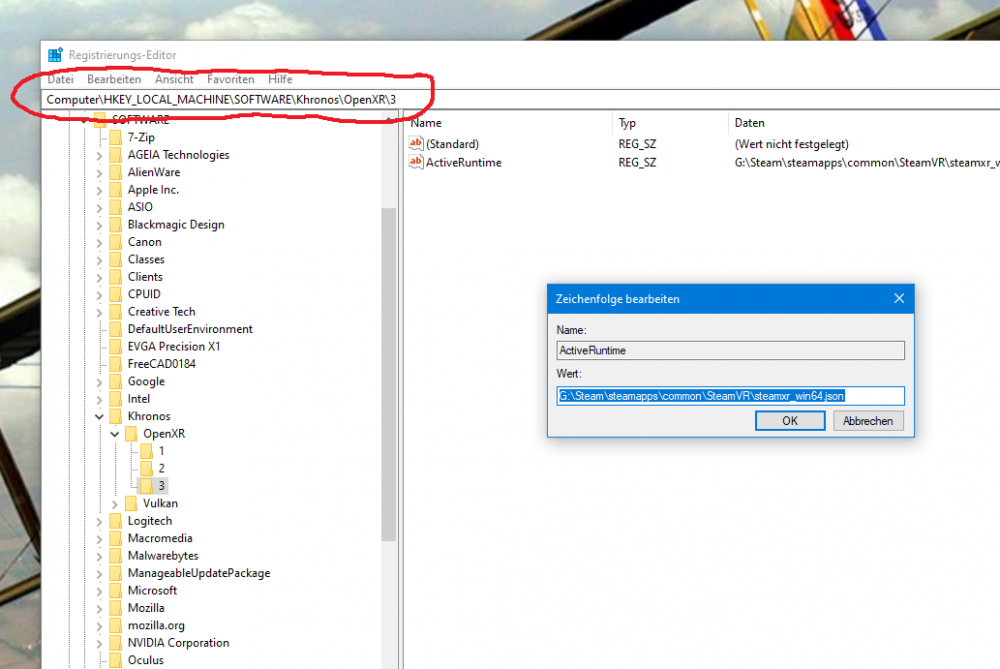Expand the Blackmagic Design key
Screen dimensions: 1000x669
99,224
